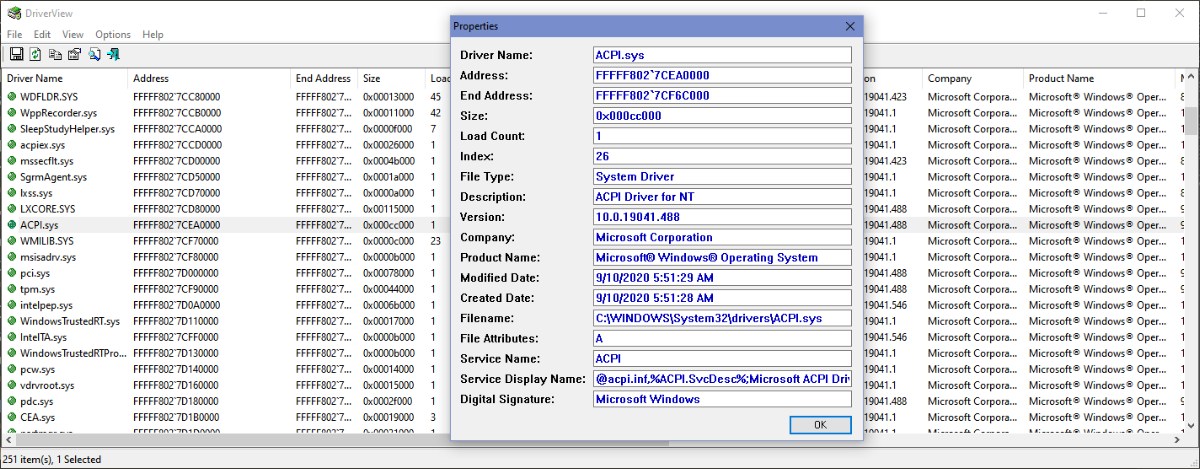Click the green icon beside SgrmAgent.sys
Image resolution: width=1200 pixels, height=469 pixels.
(12, 177)
